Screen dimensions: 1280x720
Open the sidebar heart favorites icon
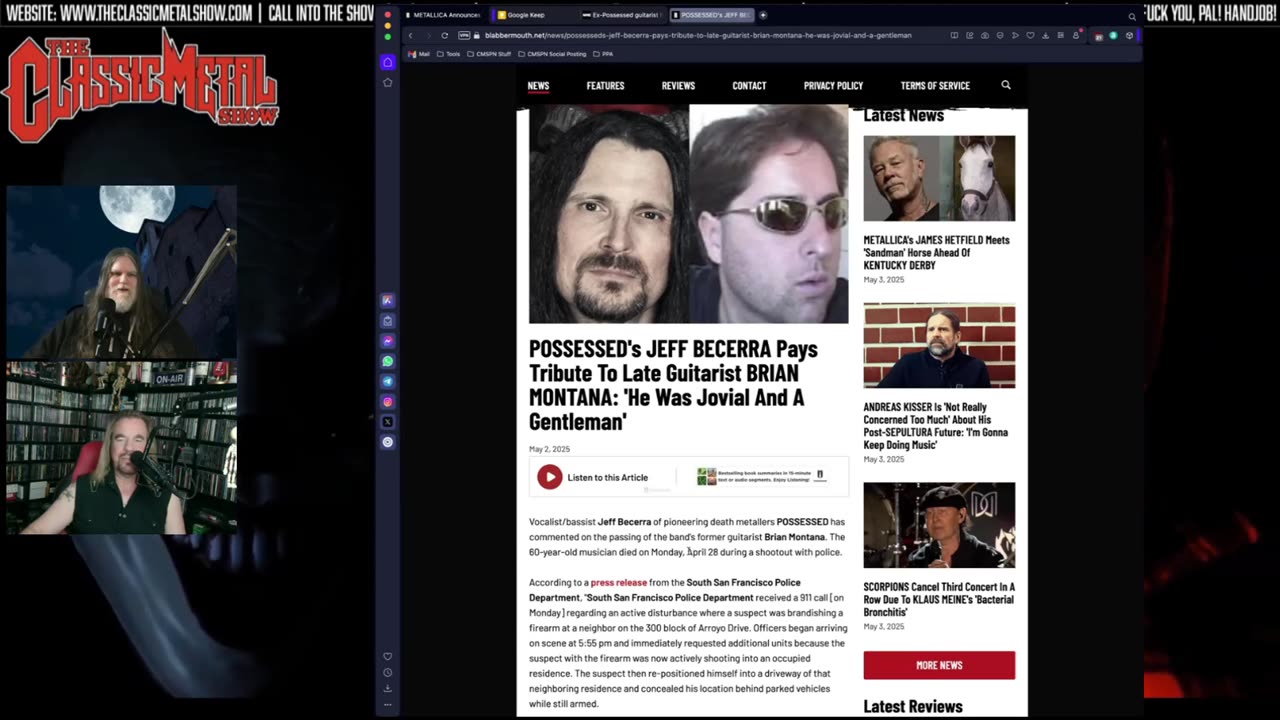(x=388, y=657)
